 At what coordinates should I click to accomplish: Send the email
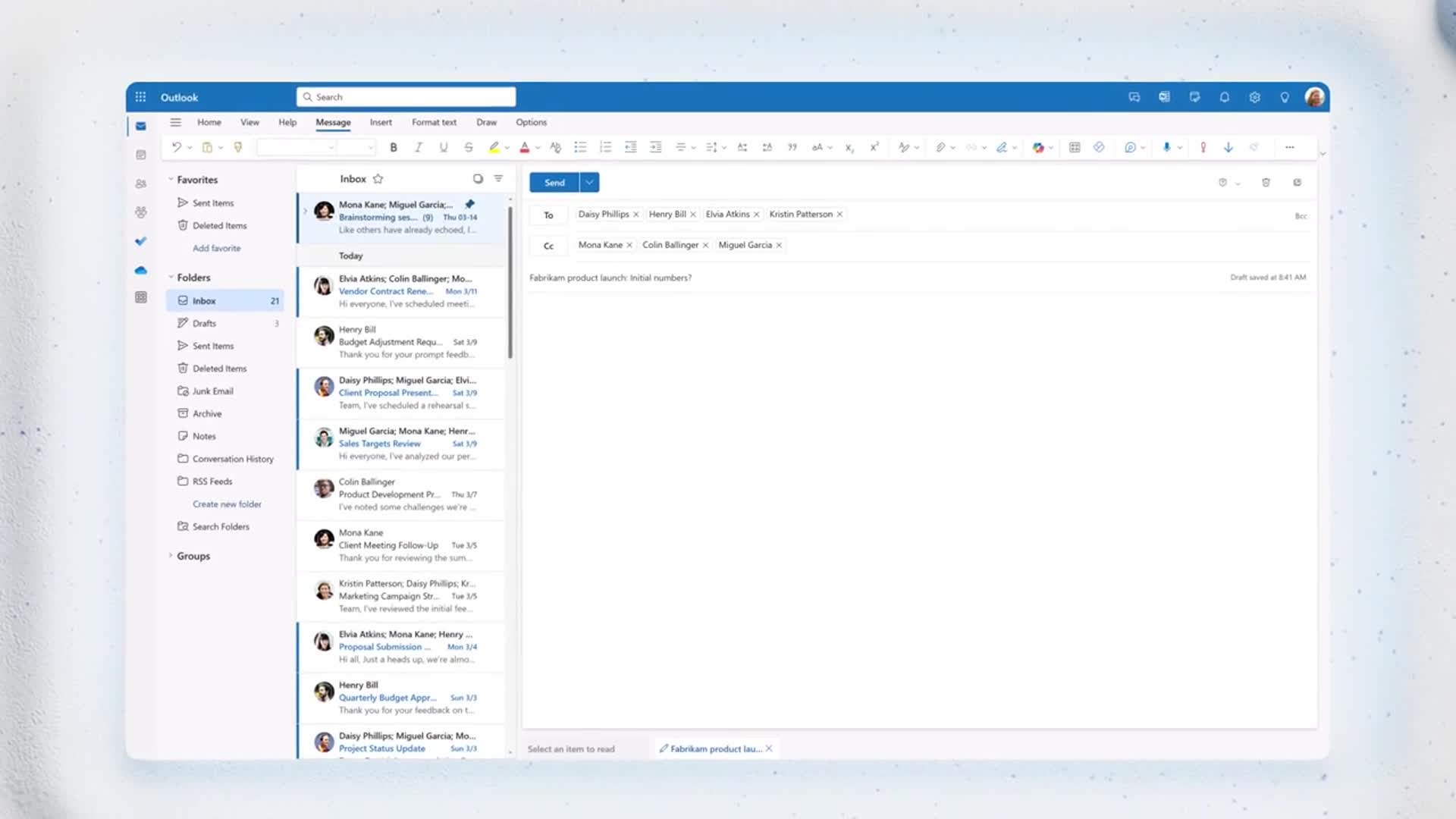point(554,183)
